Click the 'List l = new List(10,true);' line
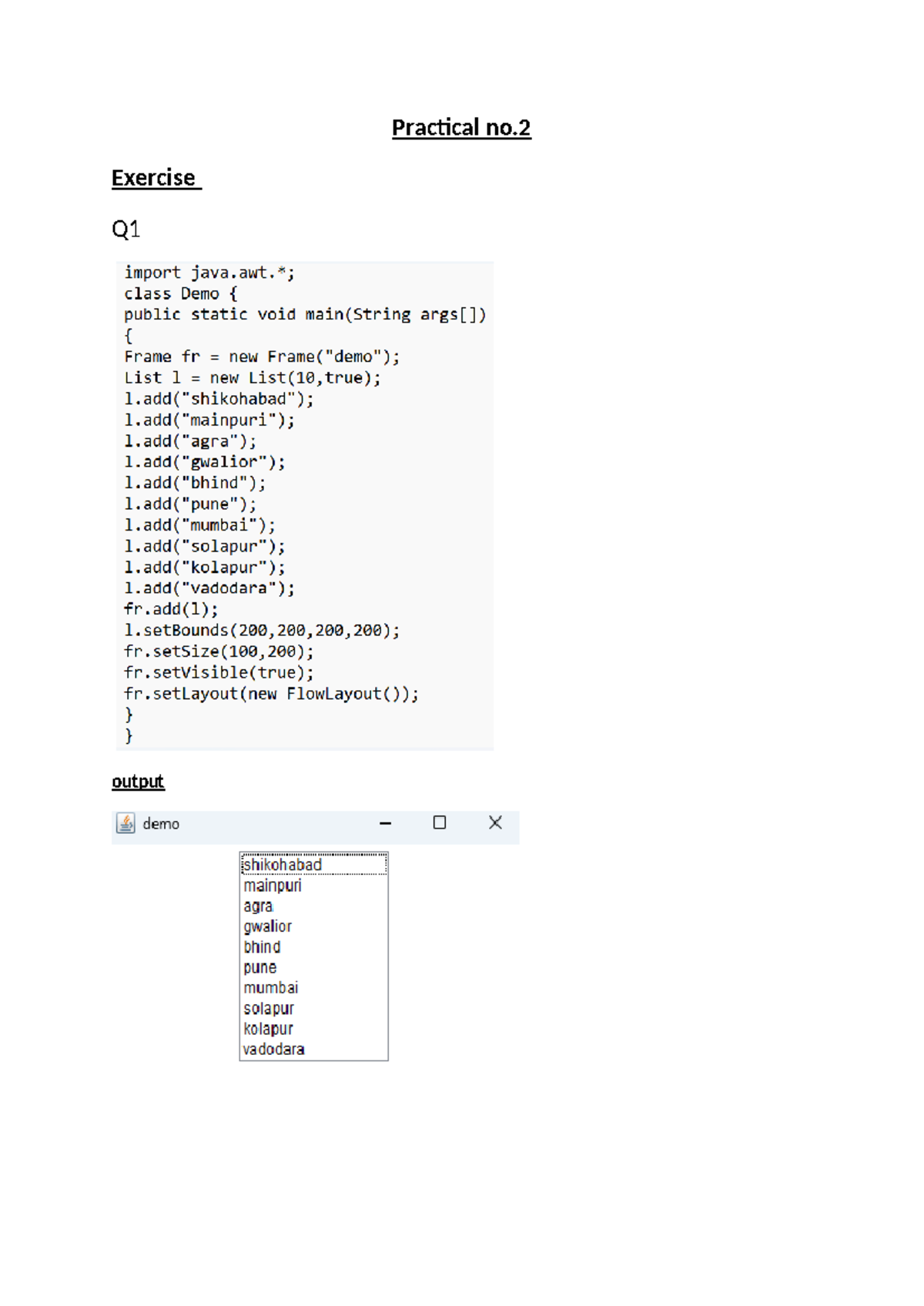 (253, 377)
